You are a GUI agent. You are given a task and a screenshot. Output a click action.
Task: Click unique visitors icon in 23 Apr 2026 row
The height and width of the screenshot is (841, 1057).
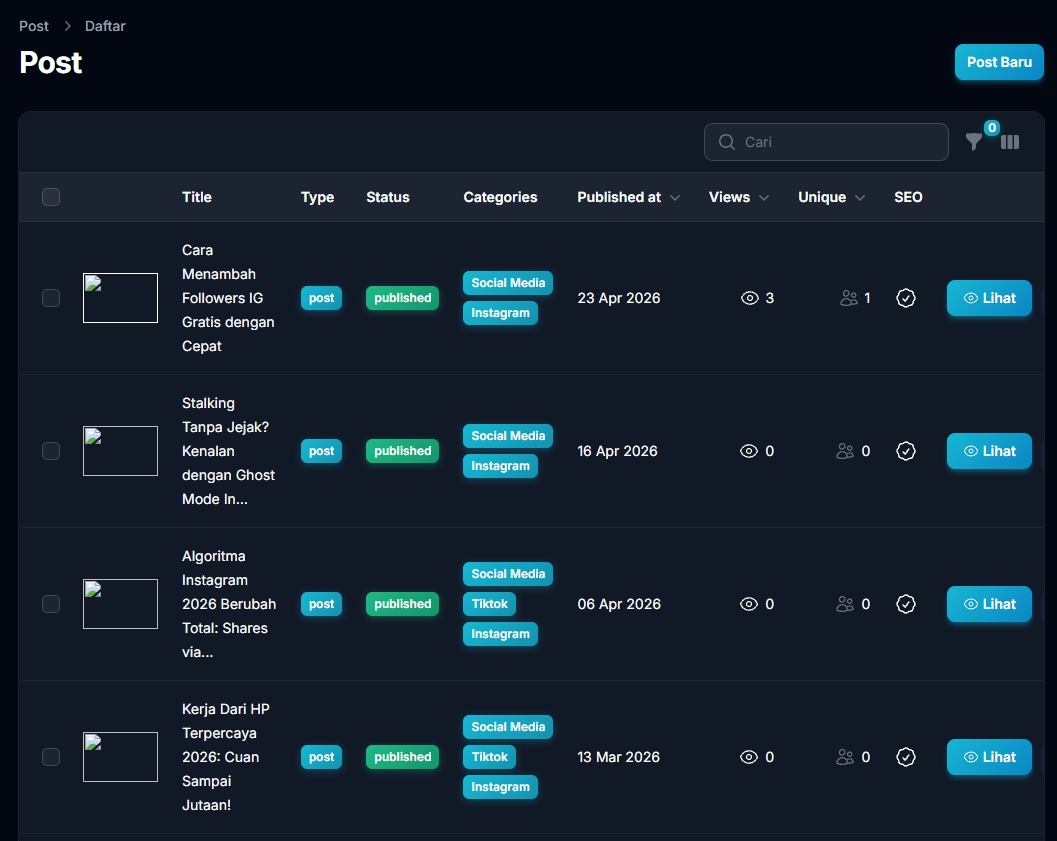(849, 298)
